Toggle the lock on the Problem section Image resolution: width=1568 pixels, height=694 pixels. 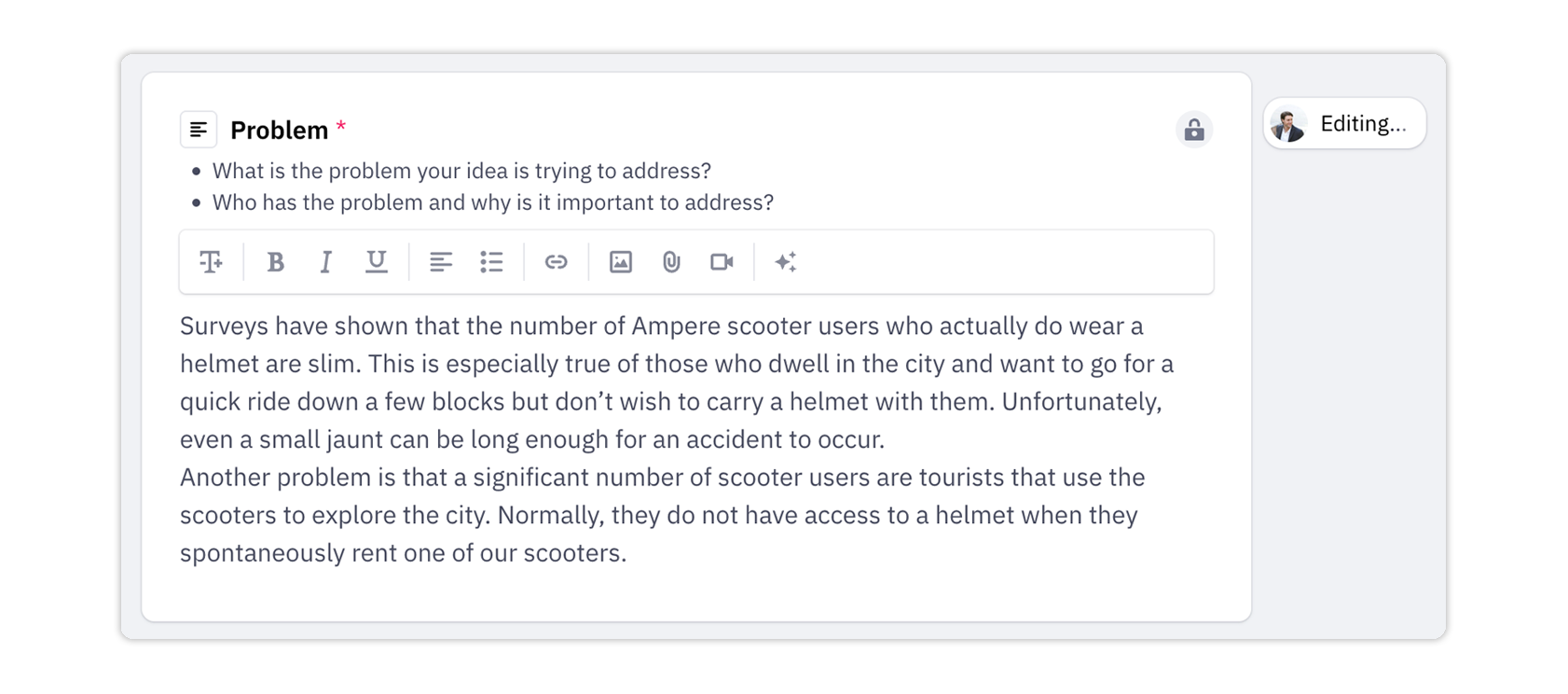pyautogui.click(x=1194, y=130)
